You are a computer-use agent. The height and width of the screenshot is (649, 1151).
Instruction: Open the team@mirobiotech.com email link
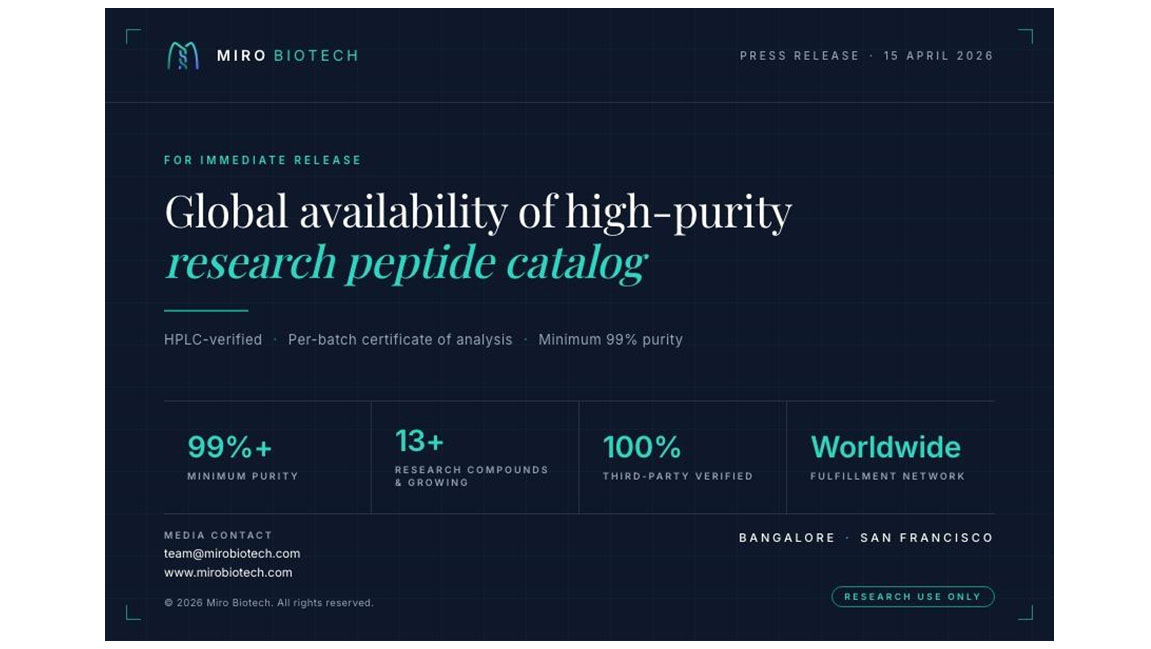232,554
